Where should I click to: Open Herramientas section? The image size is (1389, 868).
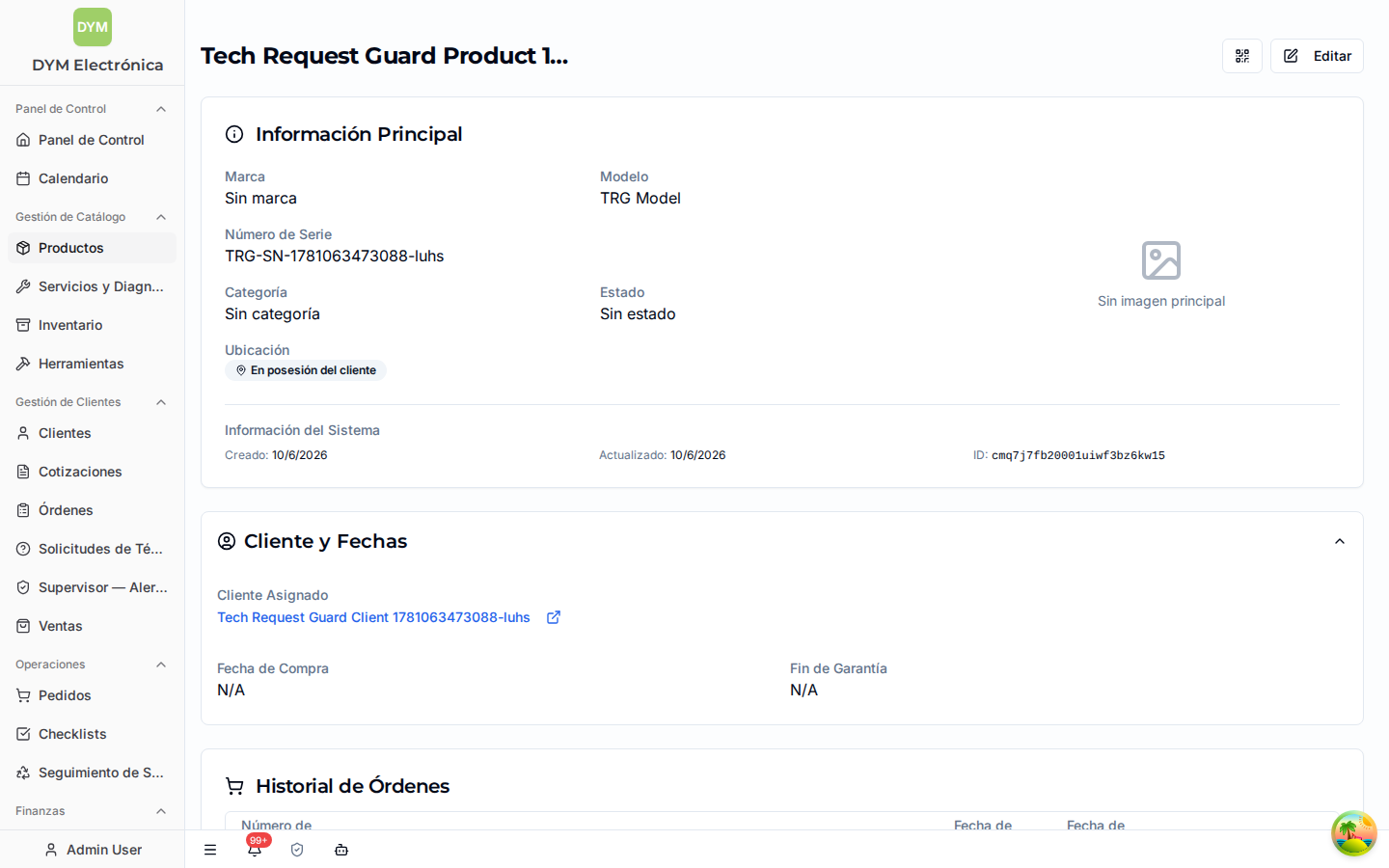92,364
